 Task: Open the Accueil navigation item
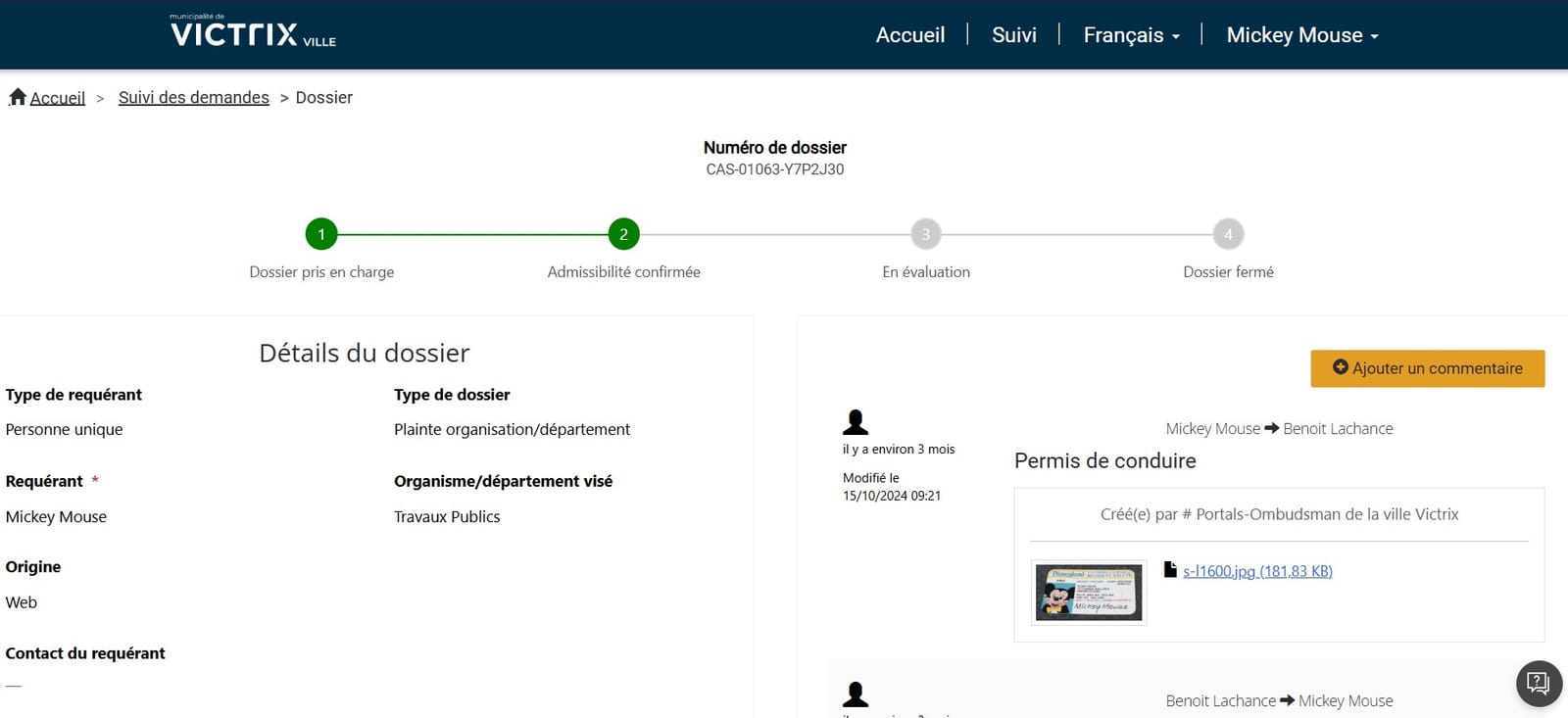click(x=910, y=35)
